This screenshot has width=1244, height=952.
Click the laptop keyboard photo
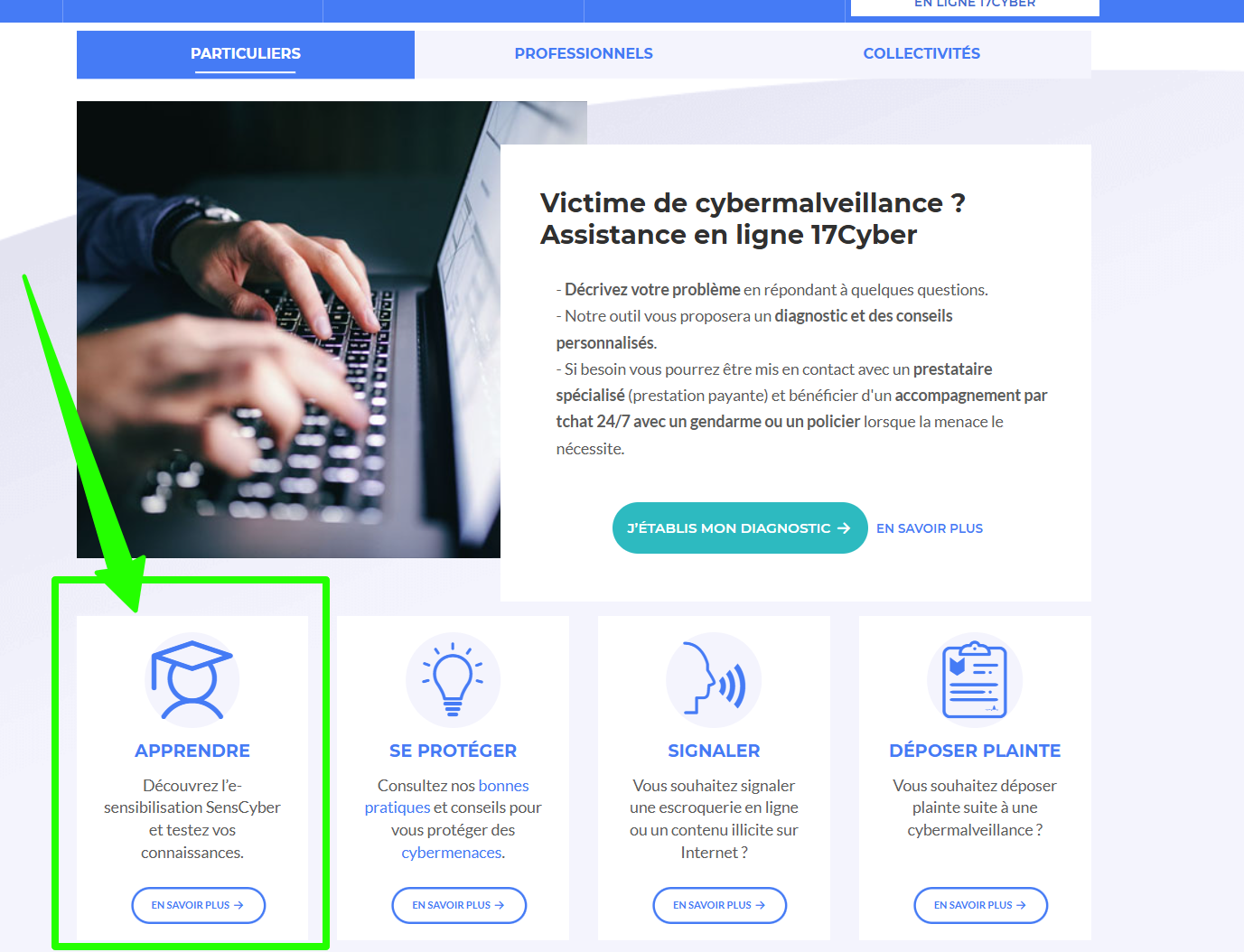coord(289,330)
